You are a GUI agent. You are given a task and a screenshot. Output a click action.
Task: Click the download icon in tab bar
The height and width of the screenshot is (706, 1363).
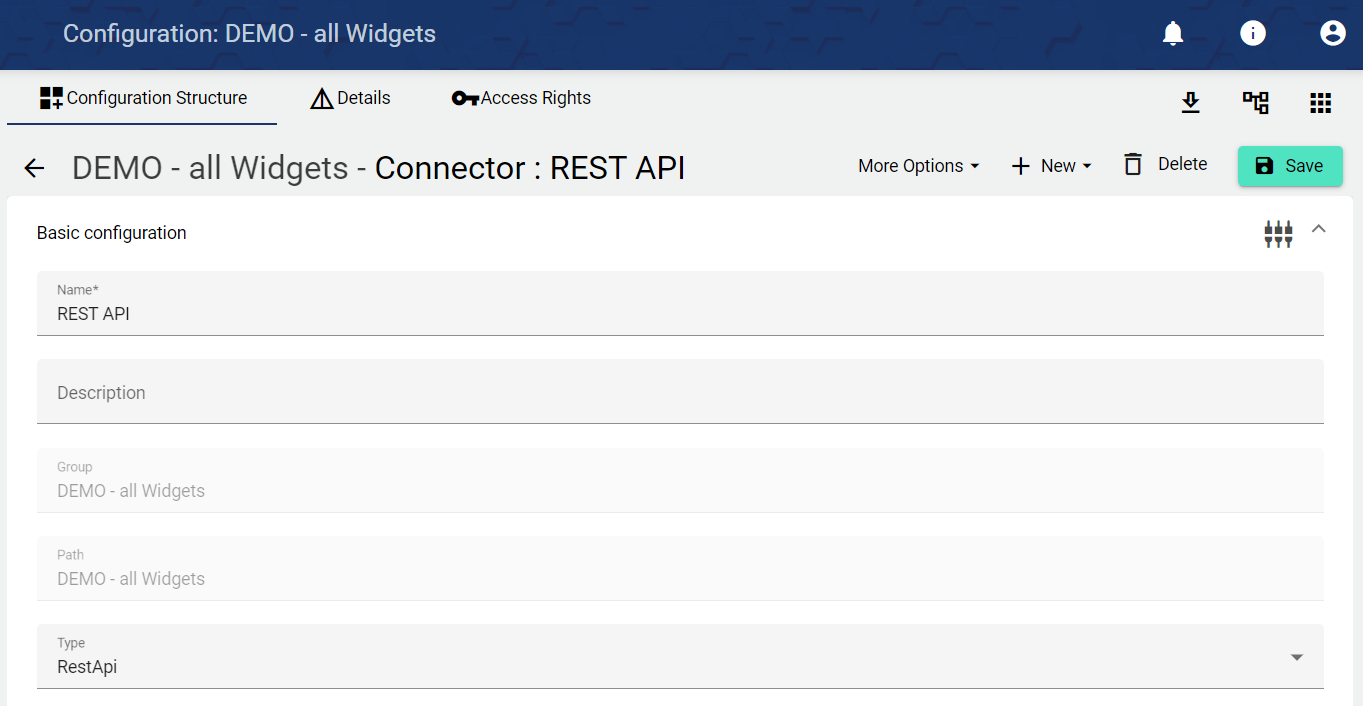click(x=1190, y=102)
